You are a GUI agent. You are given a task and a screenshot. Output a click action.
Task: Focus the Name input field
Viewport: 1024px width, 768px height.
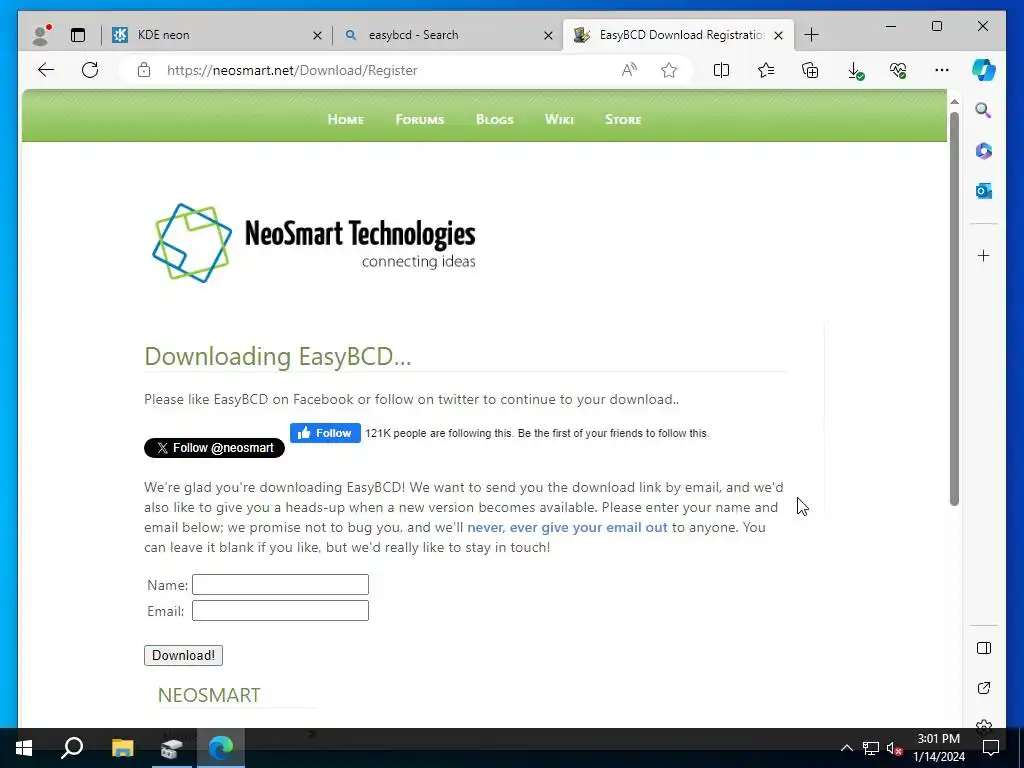pos(280,584)
